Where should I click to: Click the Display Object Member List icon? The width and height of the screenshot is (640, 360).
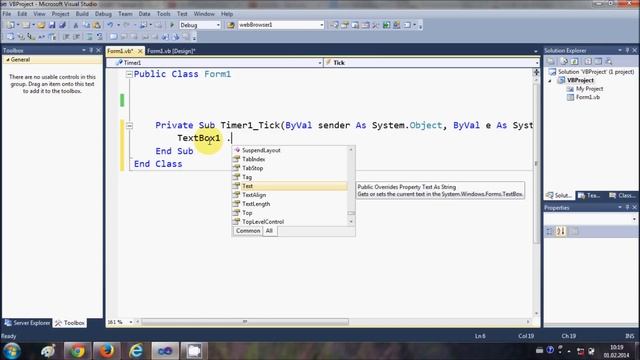coord(10,37)
